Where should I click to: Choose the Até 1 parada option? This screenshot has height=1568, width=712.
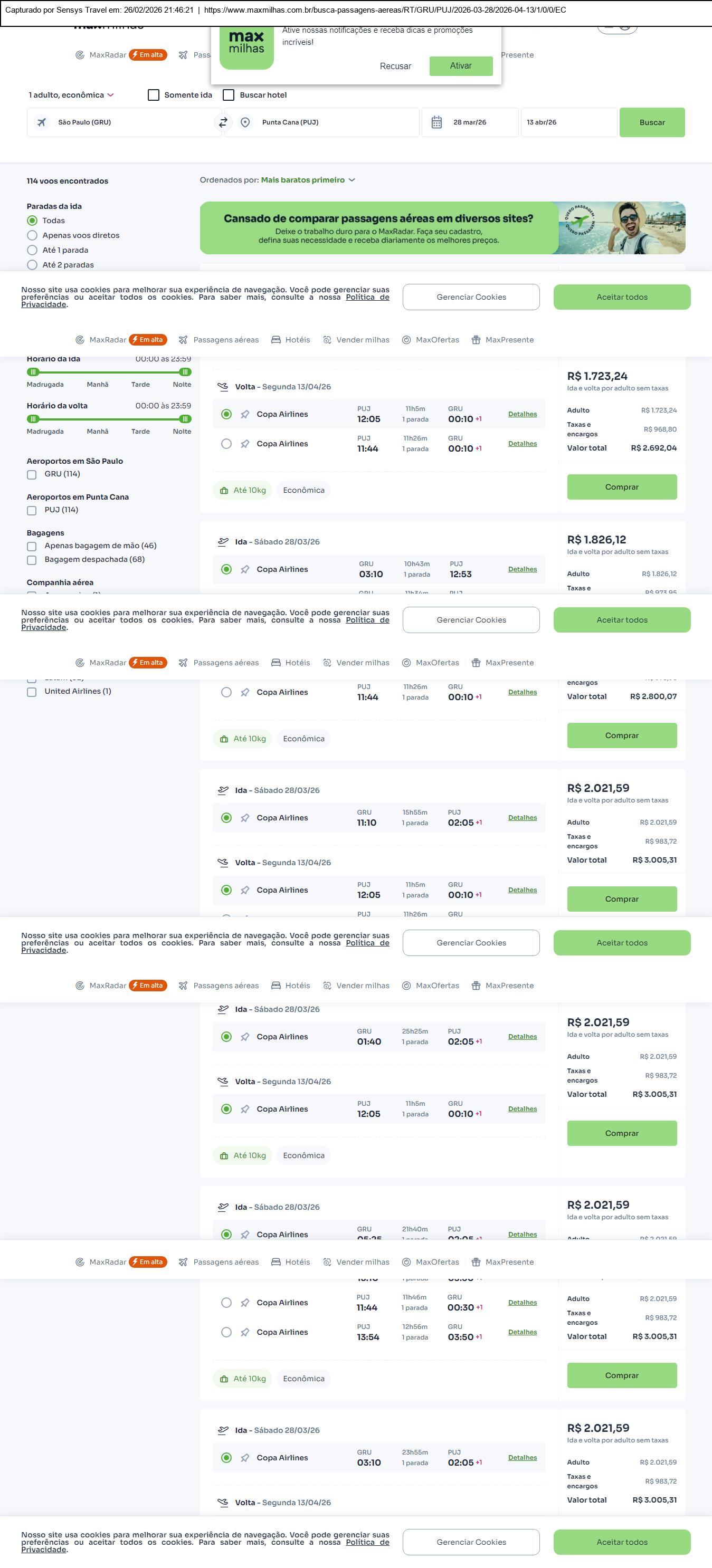click(x=32, y=250)
